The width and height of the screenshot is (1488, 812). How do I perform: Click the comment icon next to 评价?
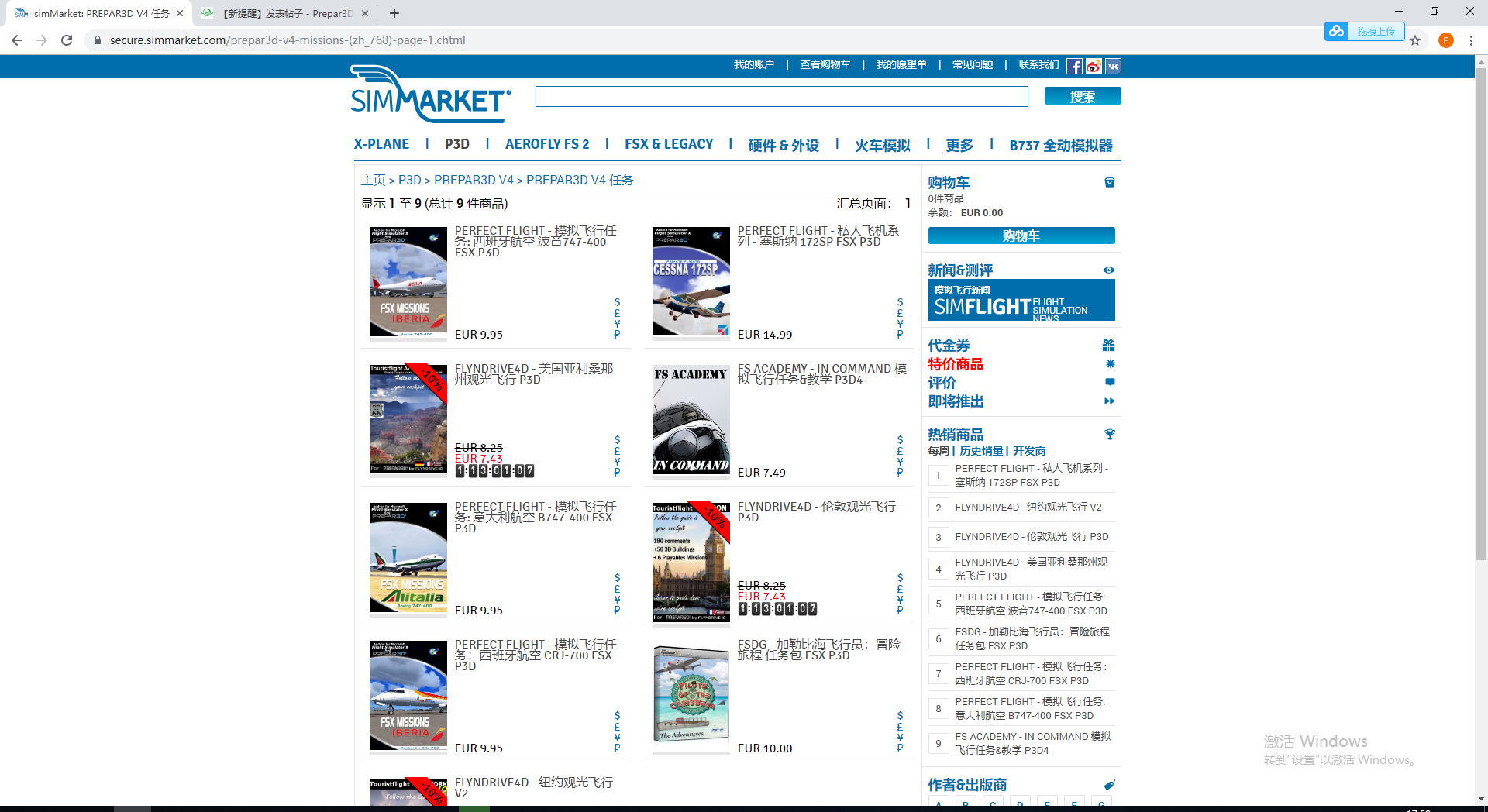coord(1110,383)
